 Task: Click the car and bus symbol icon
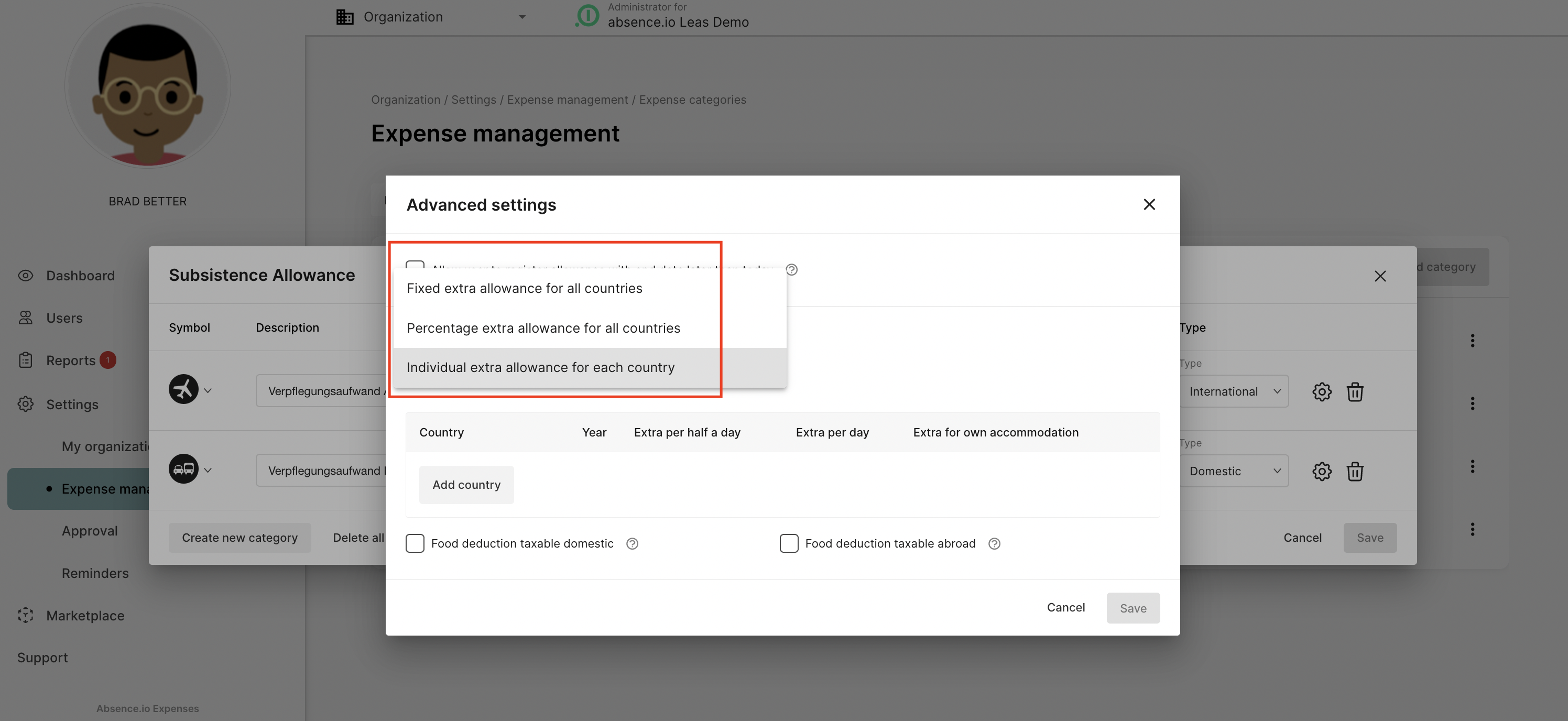click(x=183, y=469)
